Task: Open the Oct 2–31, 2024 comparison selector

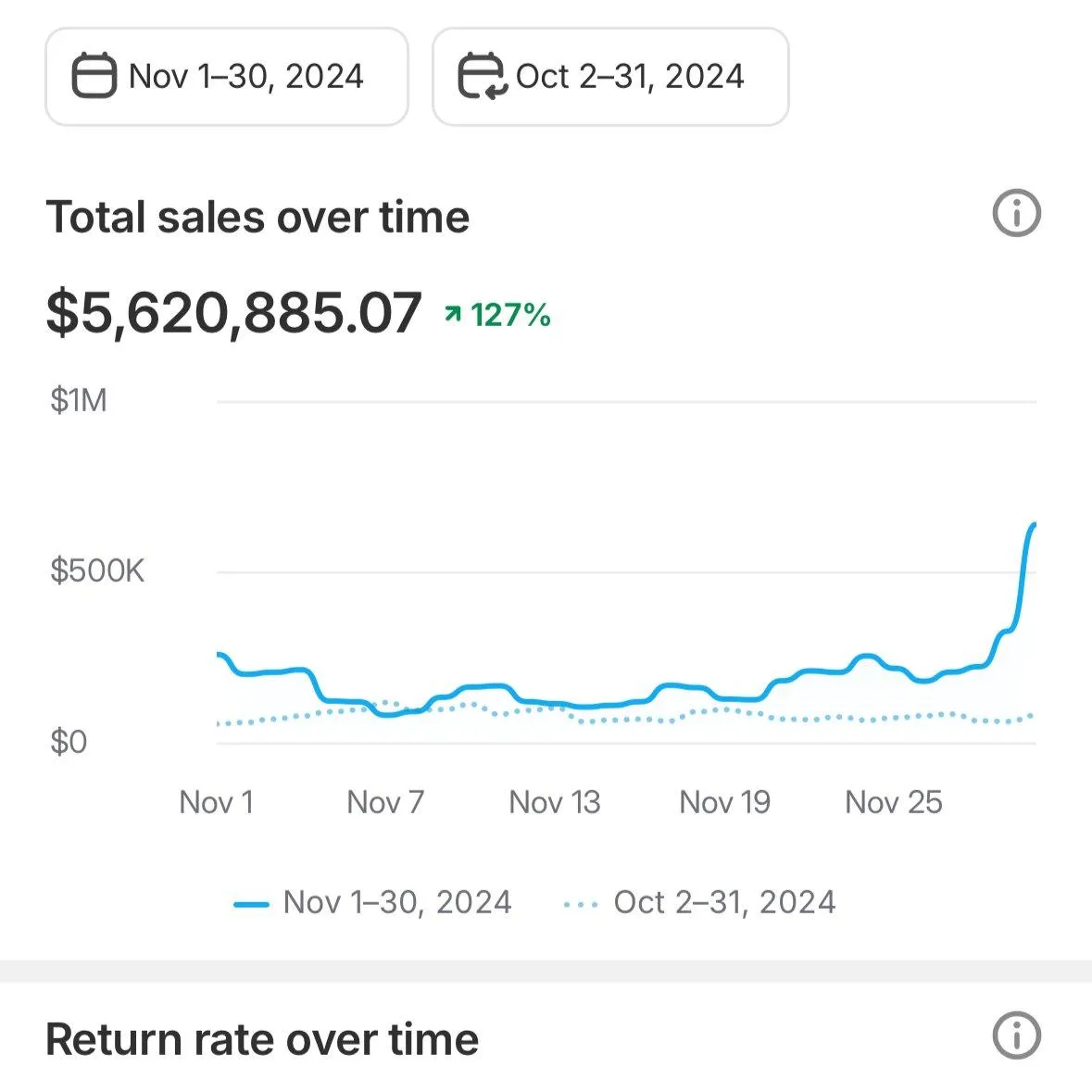Action: [610, 77]
